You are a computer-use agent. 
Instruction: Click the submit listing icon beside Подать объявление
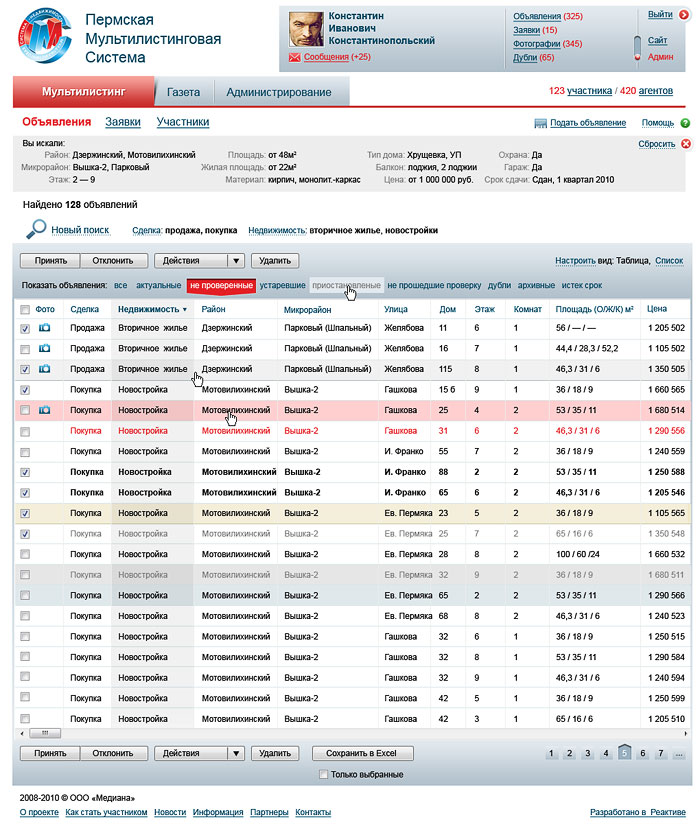tap(541, 123)
